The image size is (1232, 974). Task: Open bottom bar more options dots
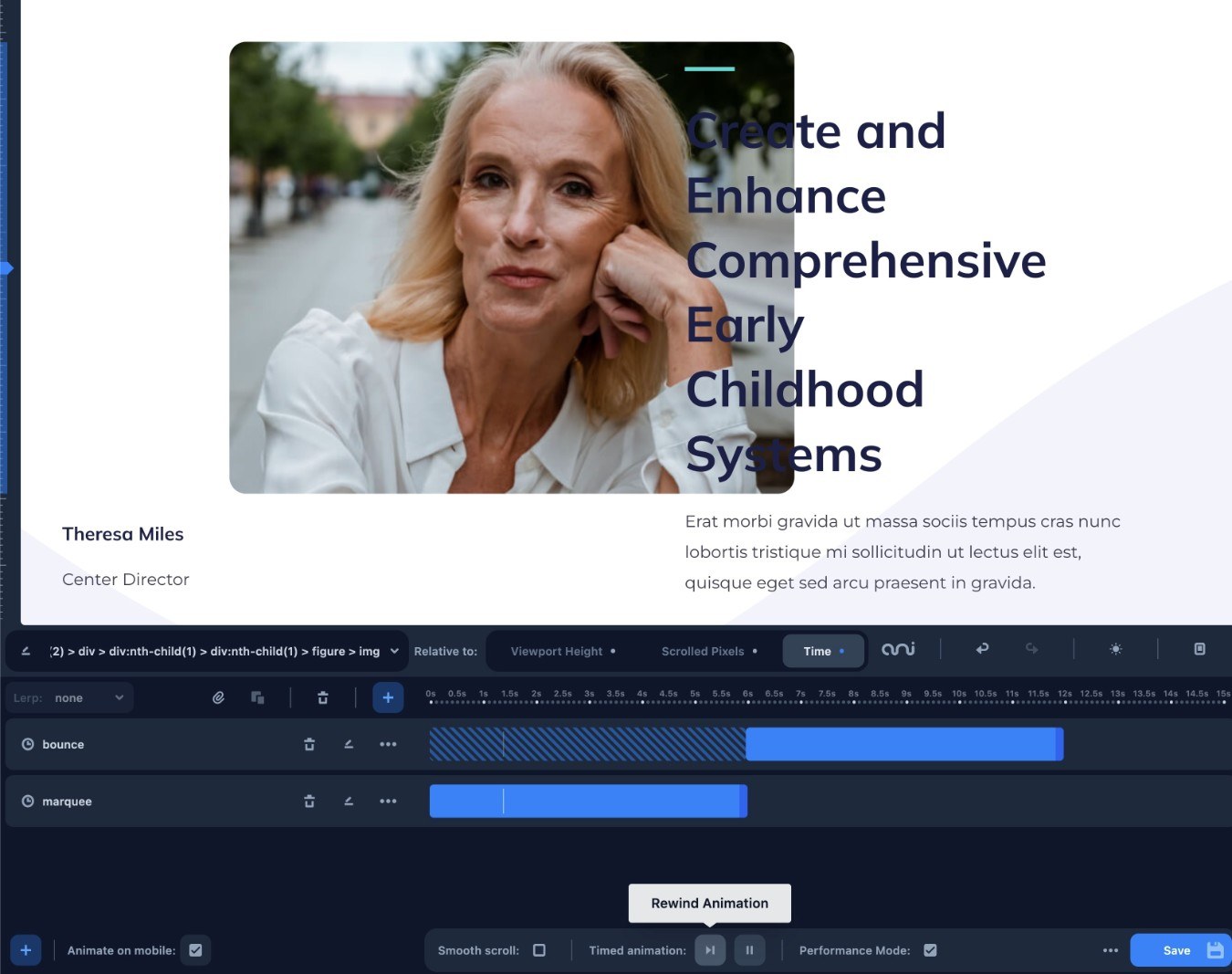tap(1110, 950)
